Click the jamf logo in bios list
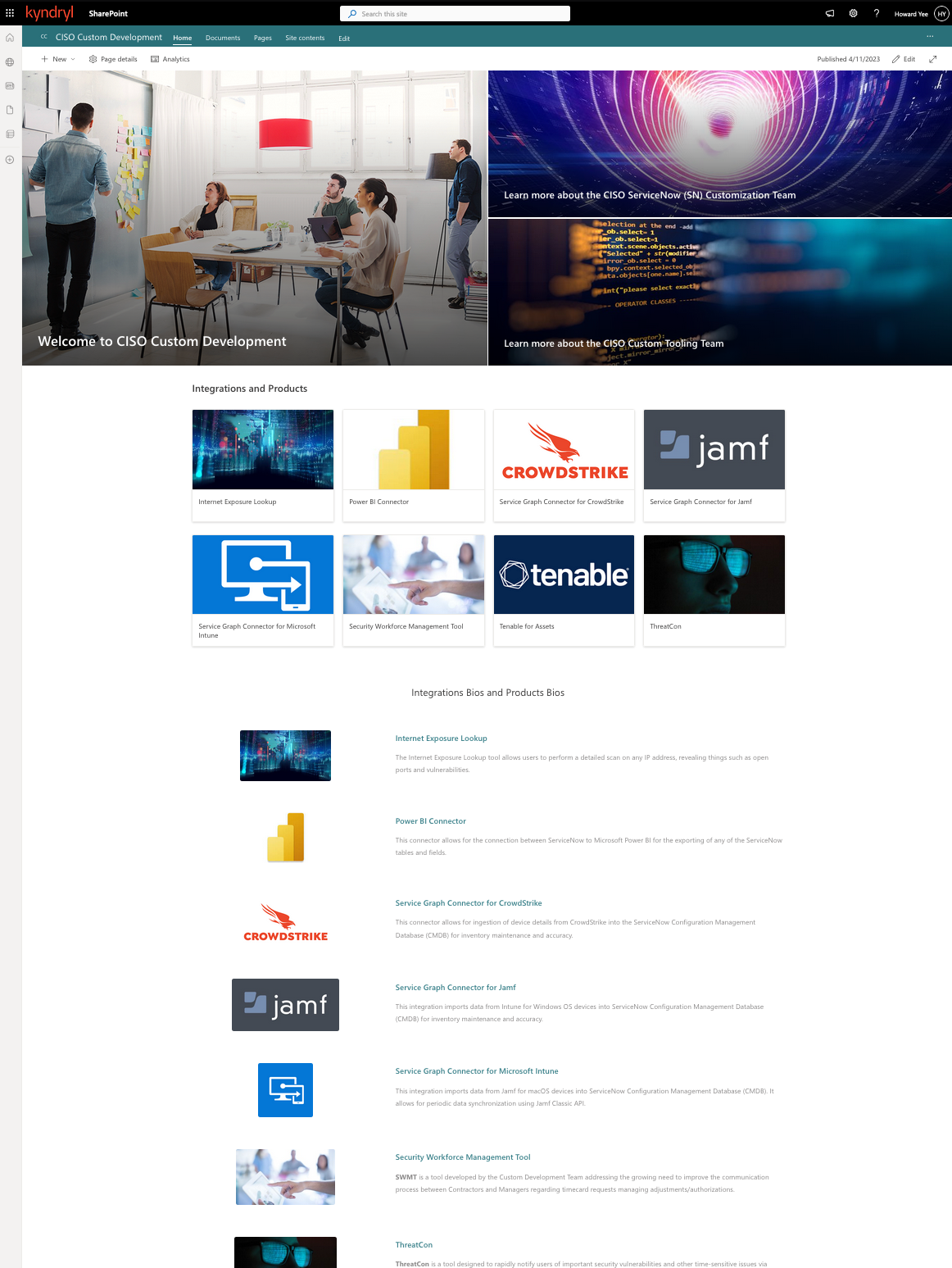The width and height of the screenshot is (952, 1268). [x=285, y=1005]
